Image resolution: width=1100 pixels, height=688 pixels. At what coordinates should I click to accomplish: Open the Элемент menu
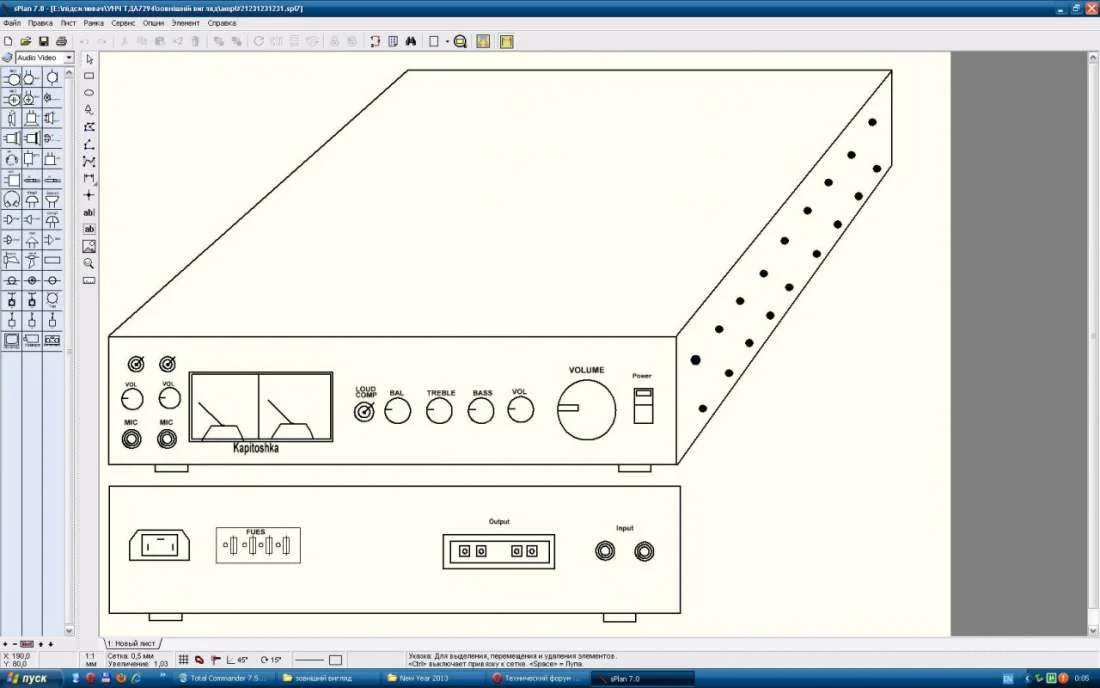point(185,23)
